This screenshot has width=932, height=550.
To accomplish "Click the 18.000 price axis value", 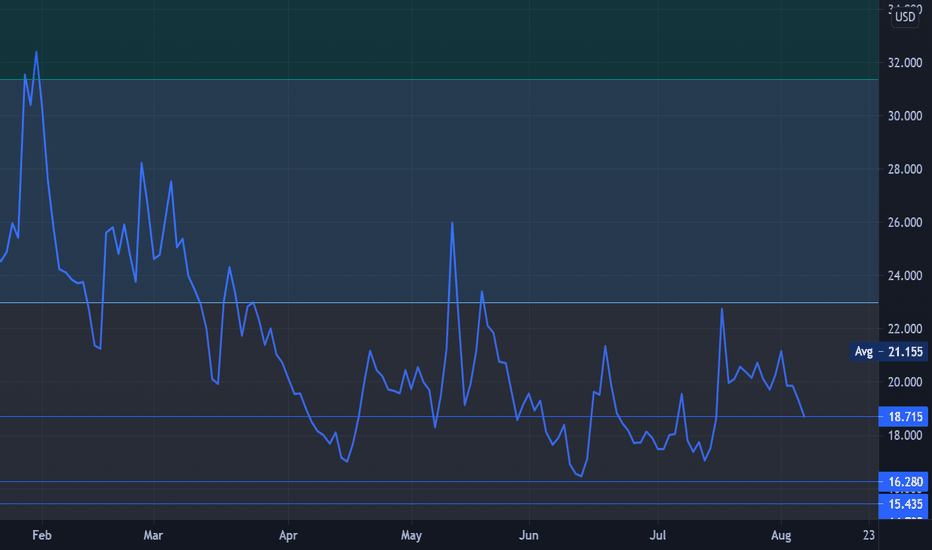I will pyautogui.click(x=905, y=436).
